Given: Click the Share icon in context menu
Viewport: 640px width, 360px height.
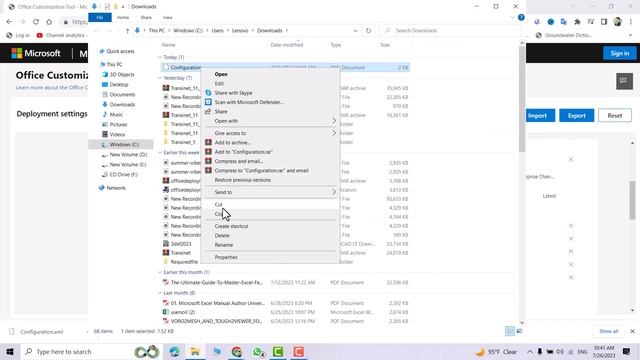Looking at the screenshot, I should click(x=208, y=111).
